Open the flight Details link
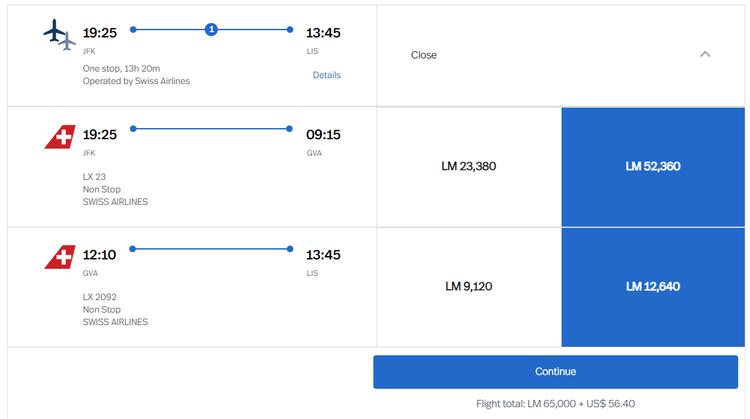 [x=326, y=75]
